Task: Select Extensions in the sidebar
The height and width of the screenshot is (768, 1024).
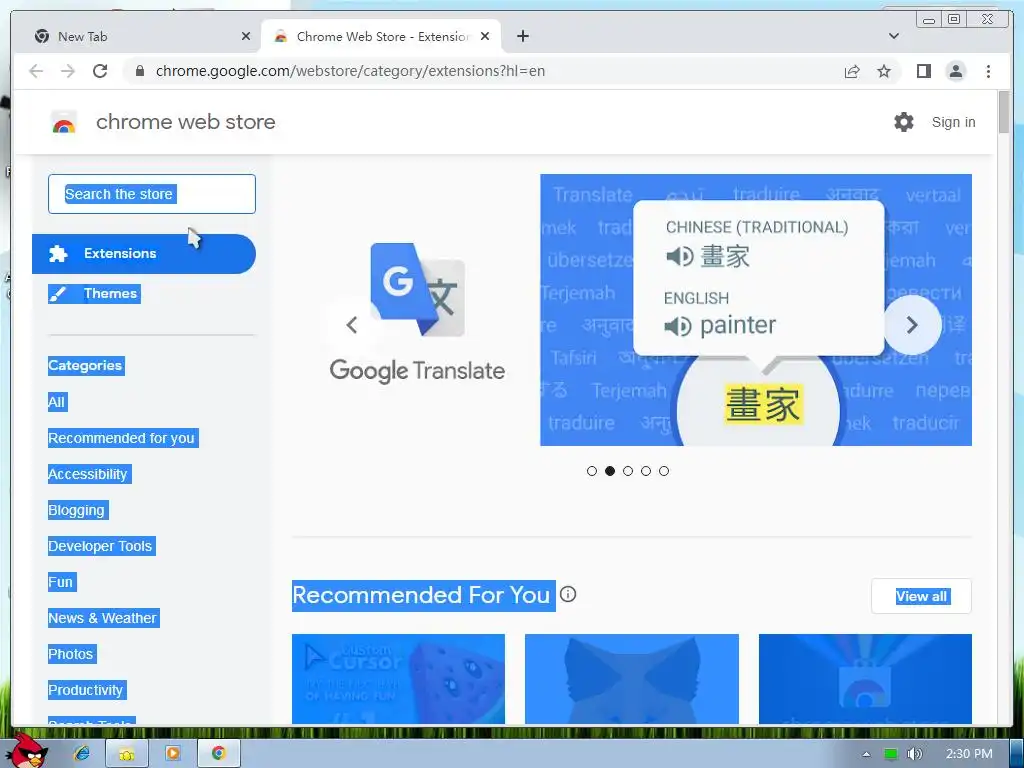Action: point(144,253)
